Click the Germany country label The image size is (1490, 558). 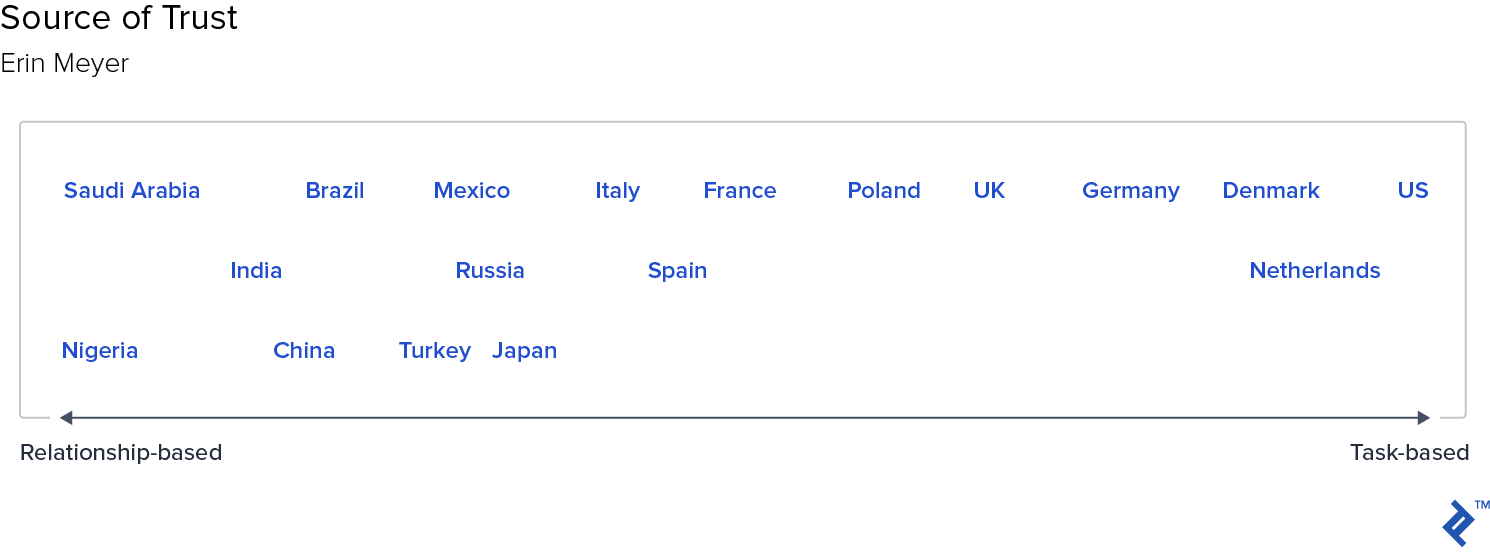coord(1131,191)
